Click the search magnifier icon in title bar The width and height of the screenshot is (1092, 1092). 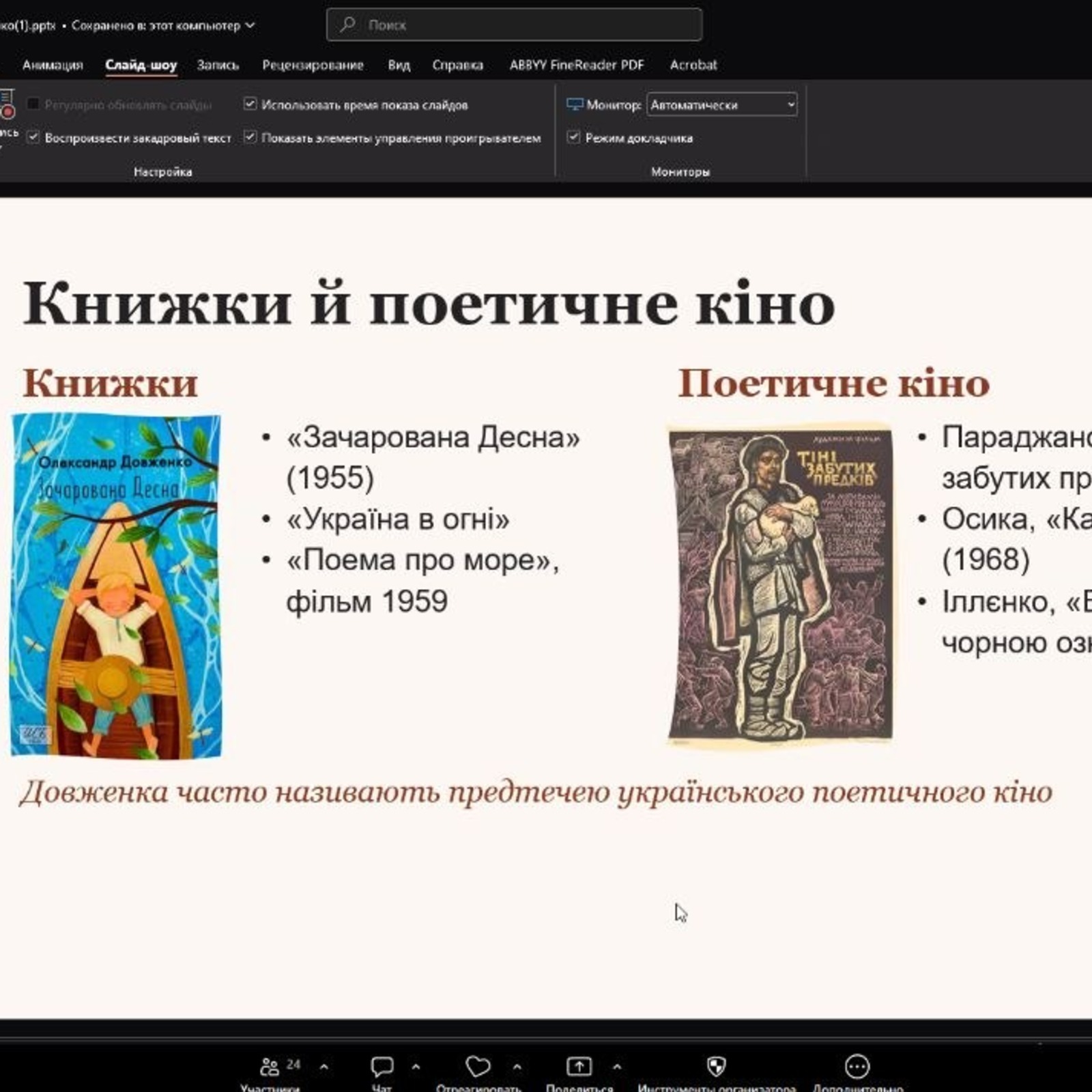(x=347, y=25)
